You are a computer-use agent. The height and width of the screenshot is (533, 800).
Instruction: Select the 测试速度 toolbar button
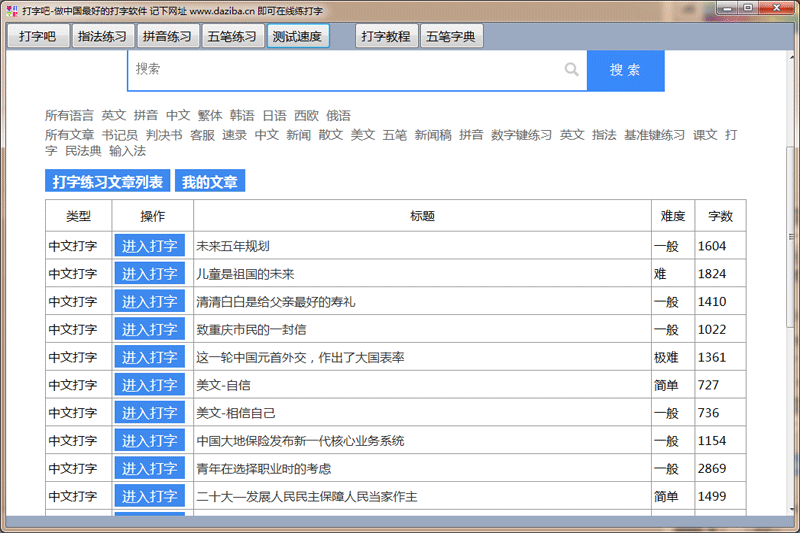(x=298, y=37)
